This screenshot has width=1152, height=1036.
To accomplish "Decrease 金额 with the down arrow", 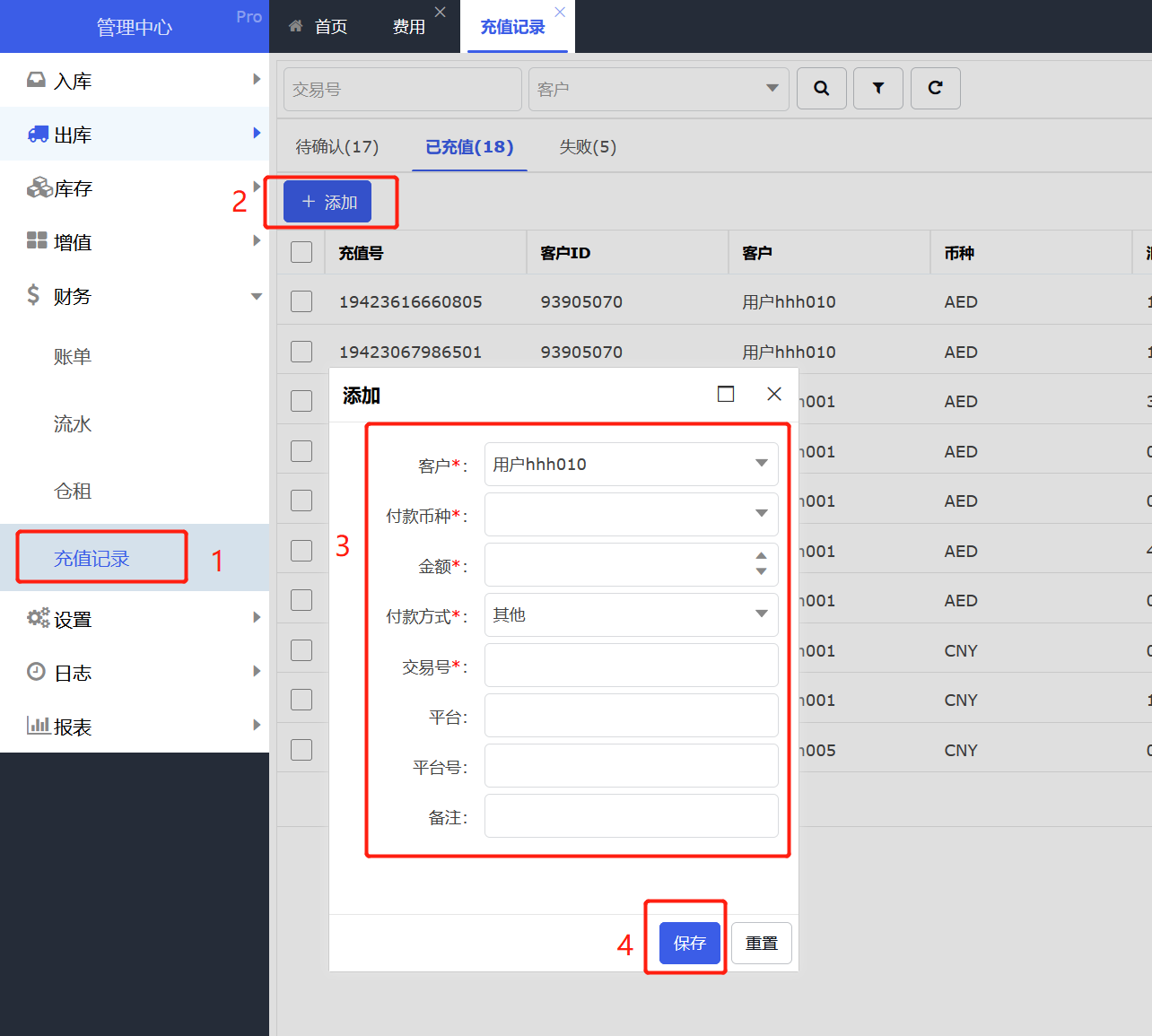I will pyautogui.click(x=761, y=571).
